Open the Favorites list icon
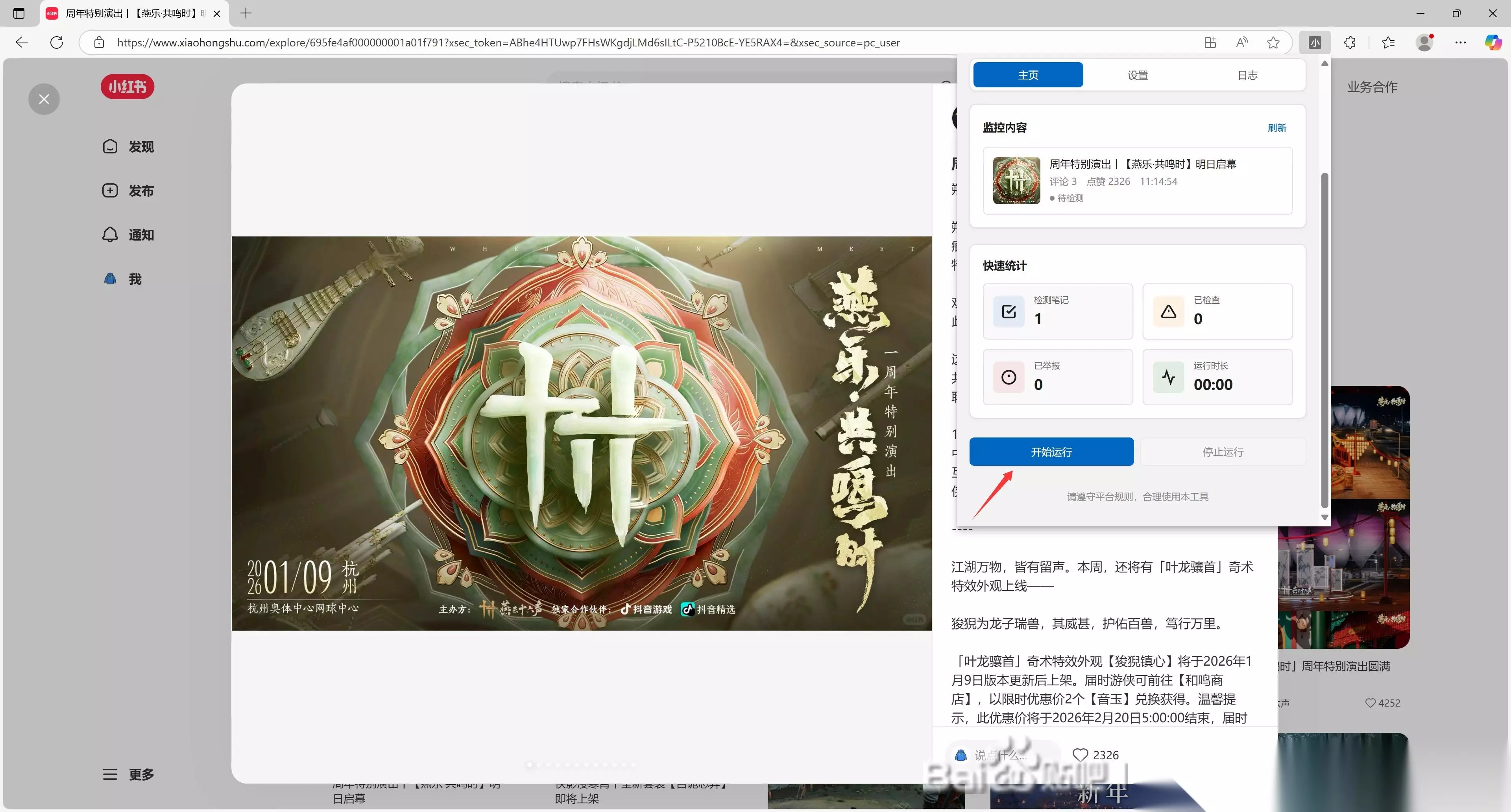This screenshot has height=812, width=1511. pyautogui.click(x=1388, y=42)
